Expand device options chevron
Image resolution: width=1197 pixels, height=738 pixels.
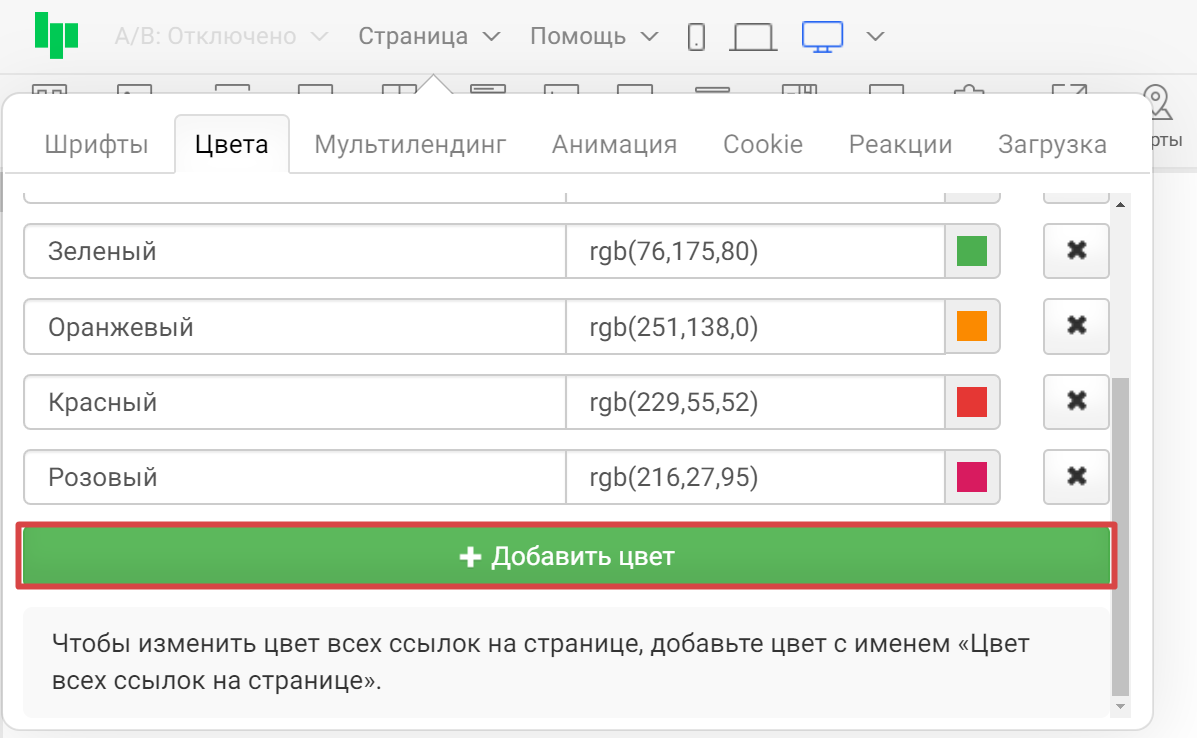click(875, 37)
